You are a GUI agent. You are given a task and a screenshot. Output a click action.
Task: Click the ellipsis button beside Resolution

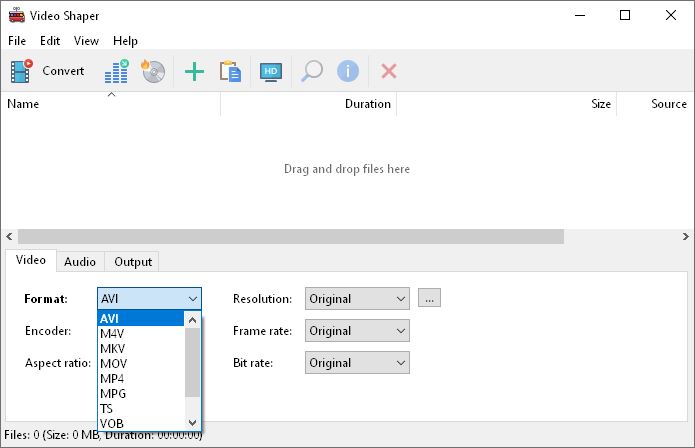pyautogui.click(x=429, y=298)
